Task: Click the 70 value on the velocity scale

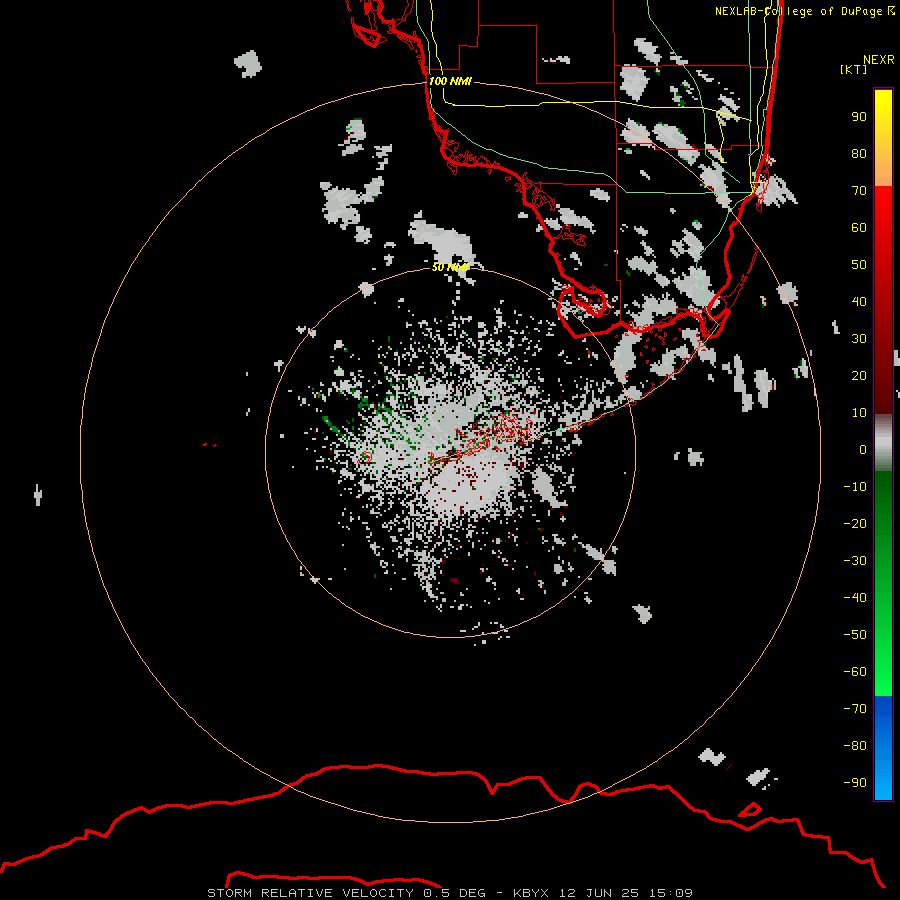Action: point(859,191)
